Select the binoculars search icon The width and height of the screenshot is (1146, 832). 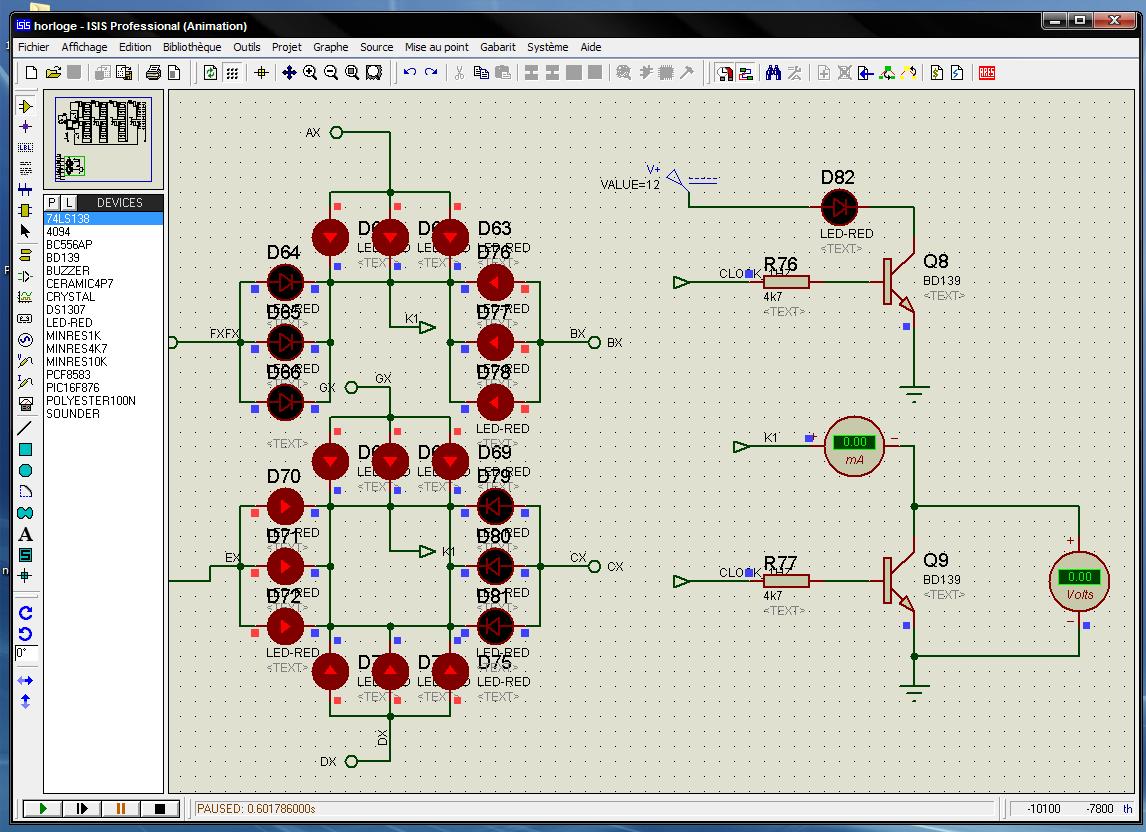pyautogui.click(x=773, y=73)
